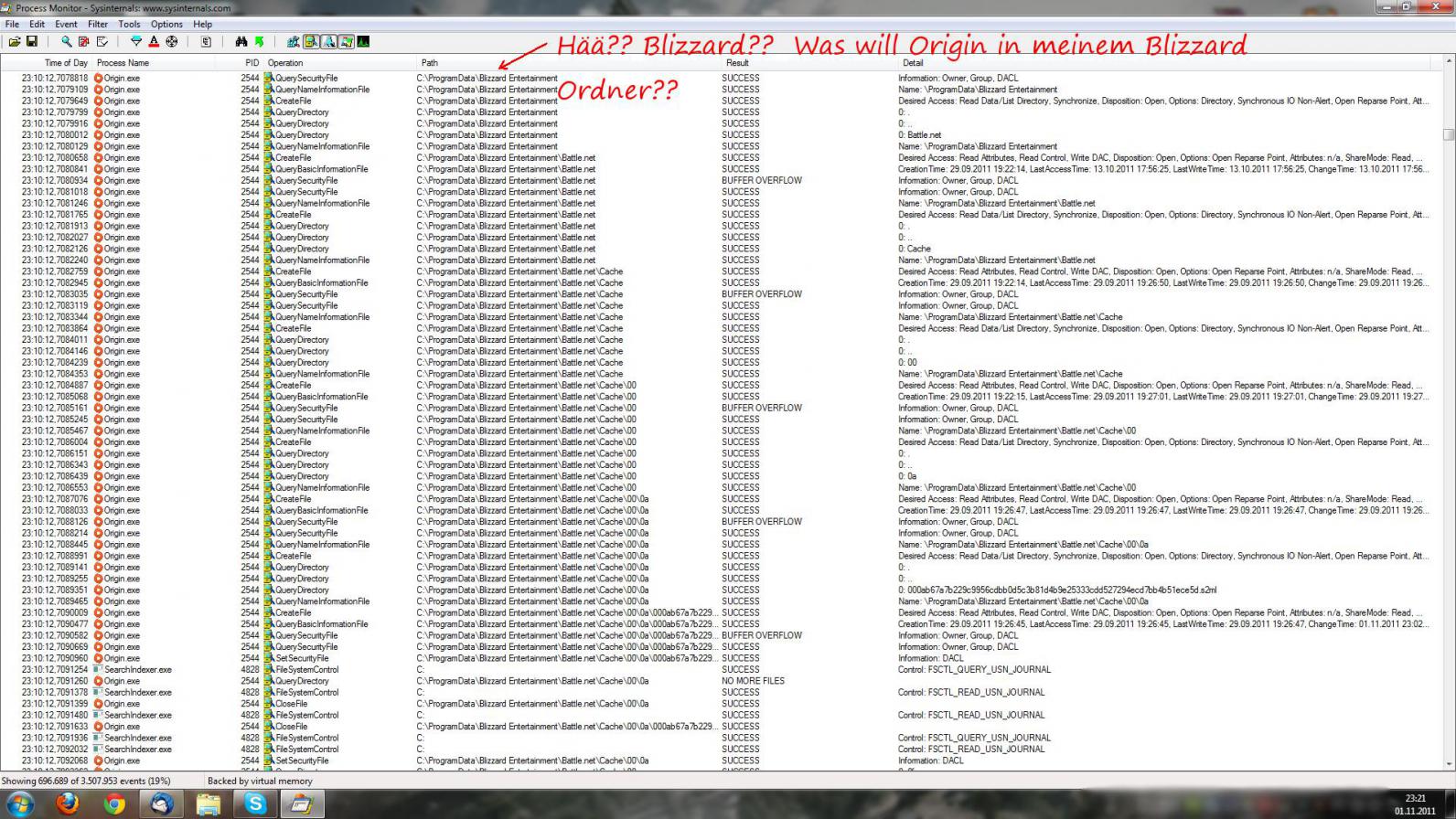Open Skype from the taskbar

(255, 804)
